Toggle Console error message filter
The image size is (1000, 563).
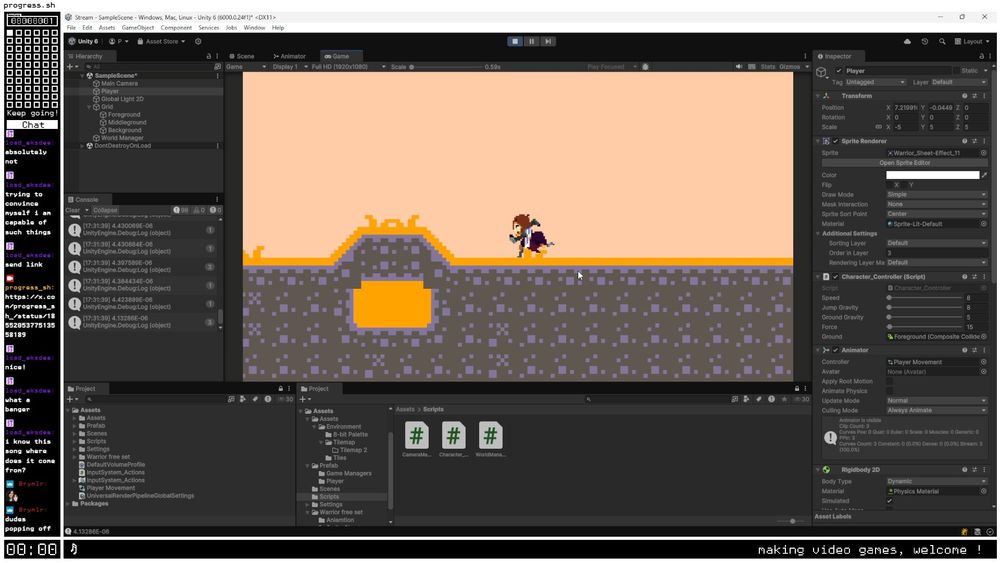point(215,210)
